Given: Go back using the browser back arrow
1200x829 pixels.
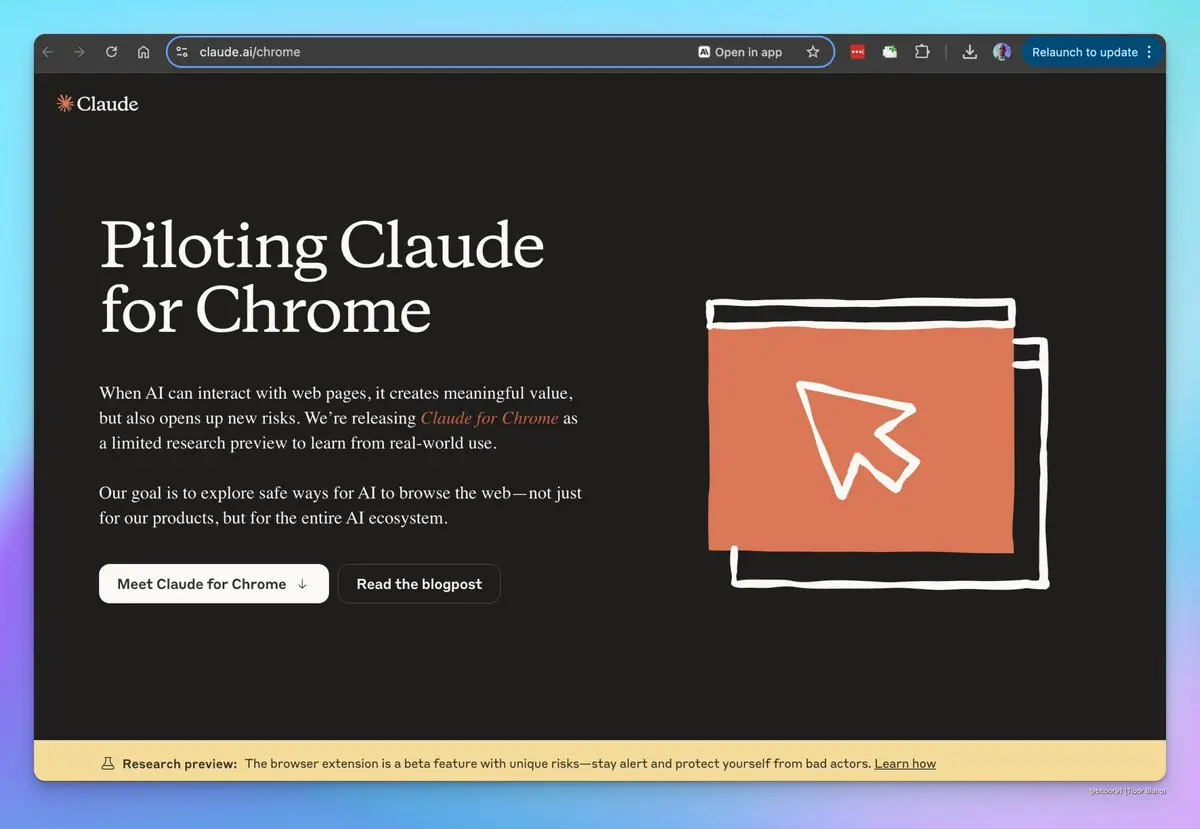Looking at the screenshot, I should 47,52.
